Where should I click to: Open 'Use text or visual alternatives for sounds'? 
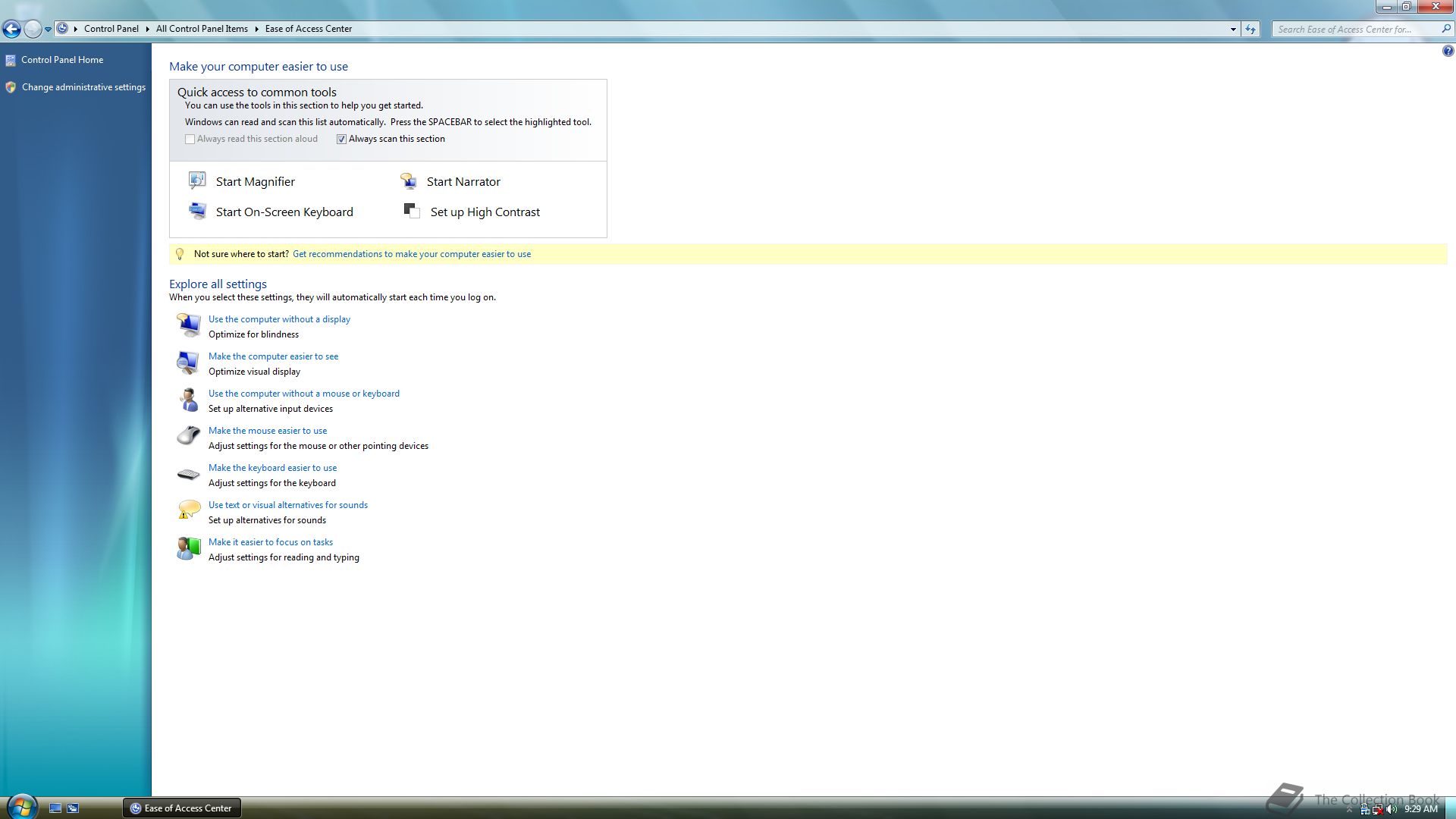point(288,505)
